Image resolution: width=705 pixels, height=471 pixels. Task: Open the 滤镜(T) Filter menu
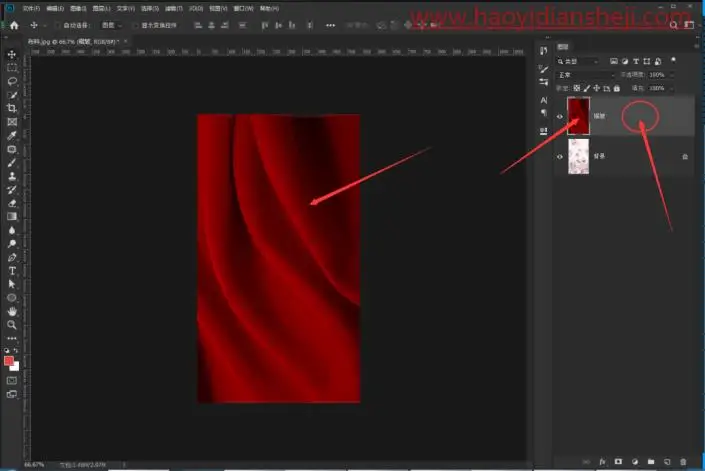174,9
